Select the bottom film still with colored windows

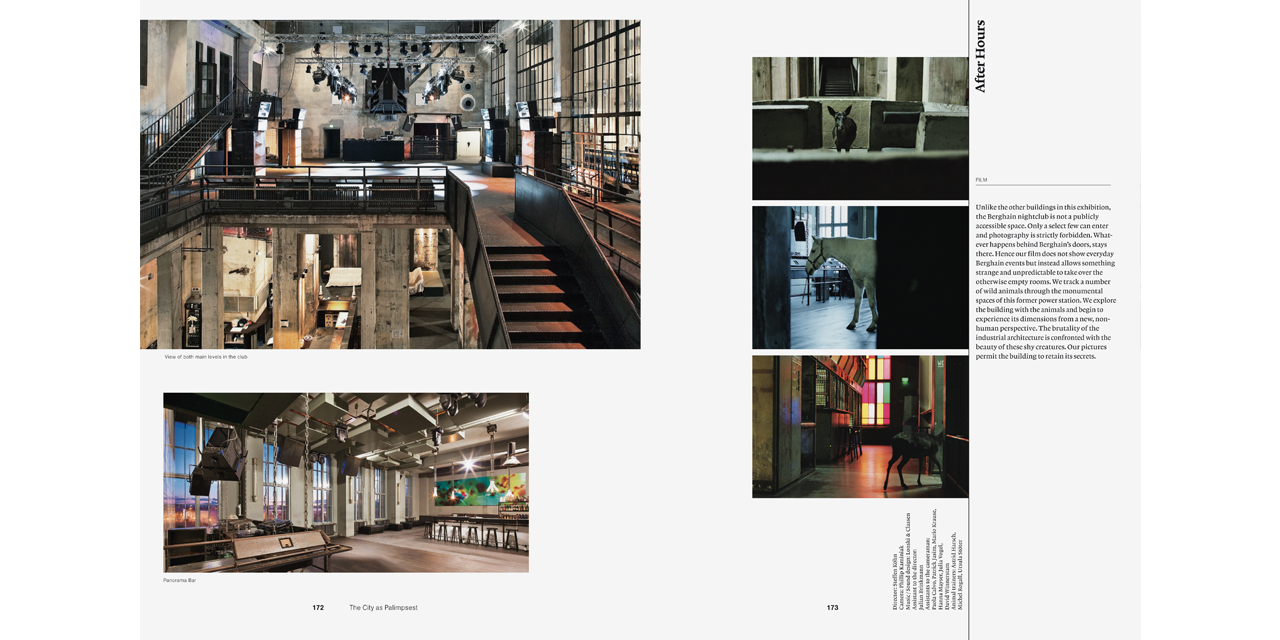point(860,426)
